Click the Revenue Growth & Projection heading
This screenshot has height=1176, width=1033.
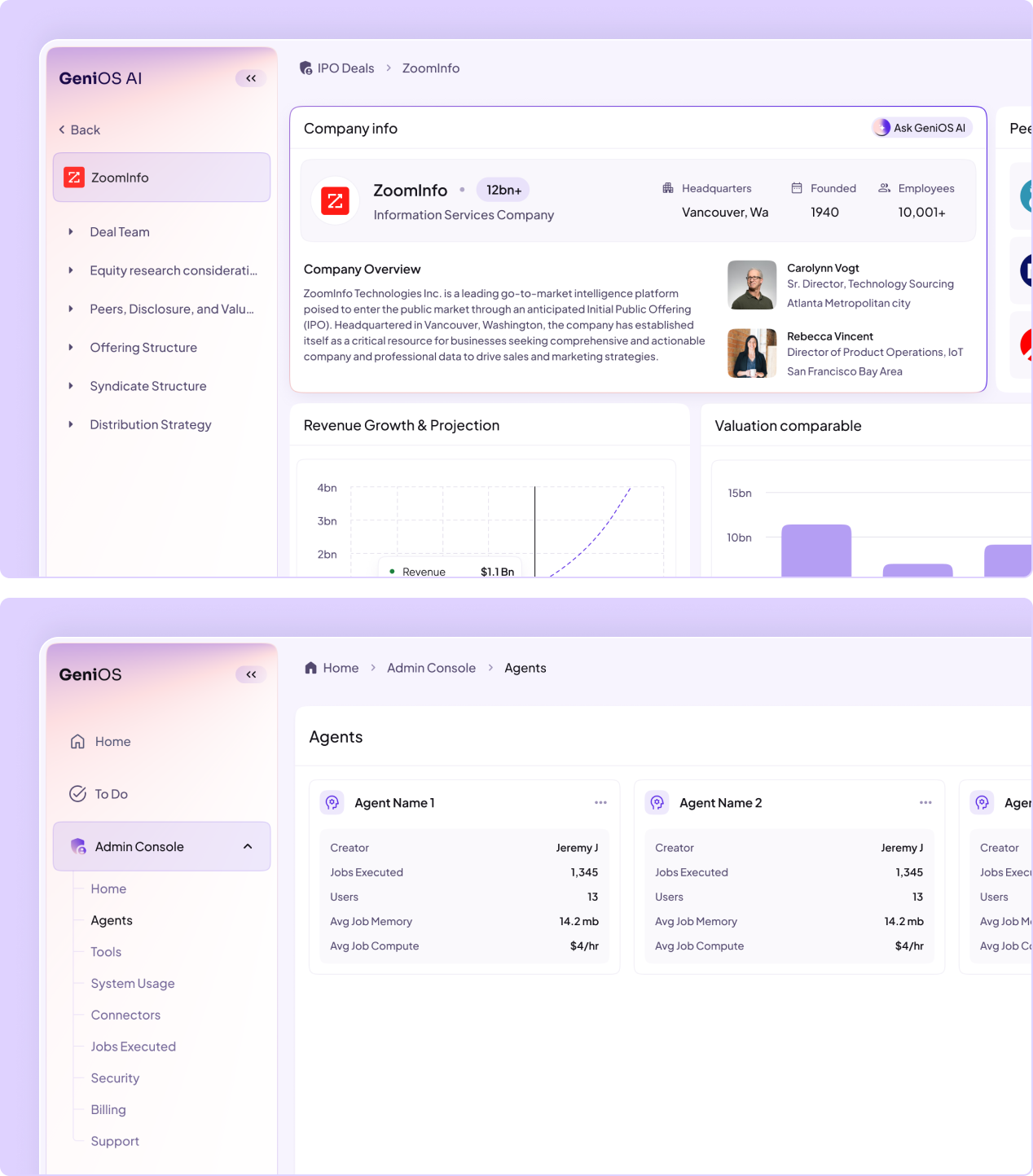[x=402, y=425]
